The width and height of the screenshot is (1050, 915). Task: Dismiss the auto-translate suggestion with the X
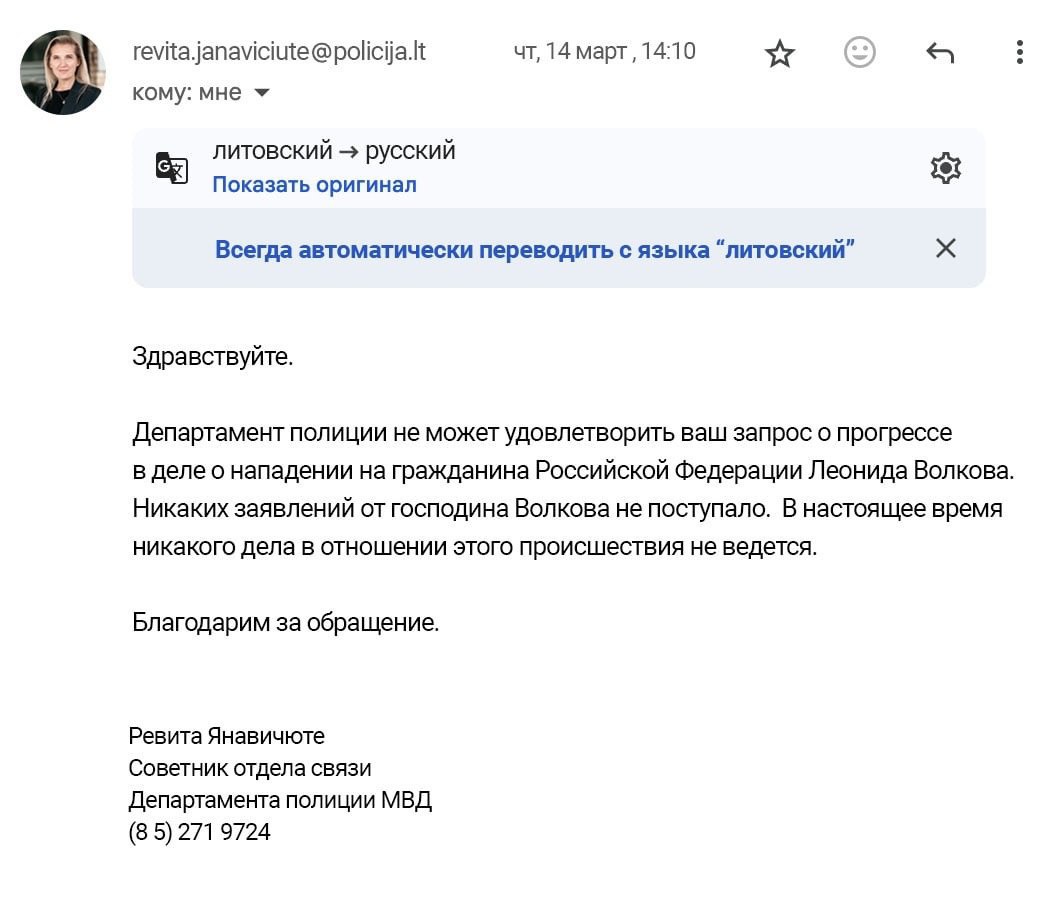point(945,248)
